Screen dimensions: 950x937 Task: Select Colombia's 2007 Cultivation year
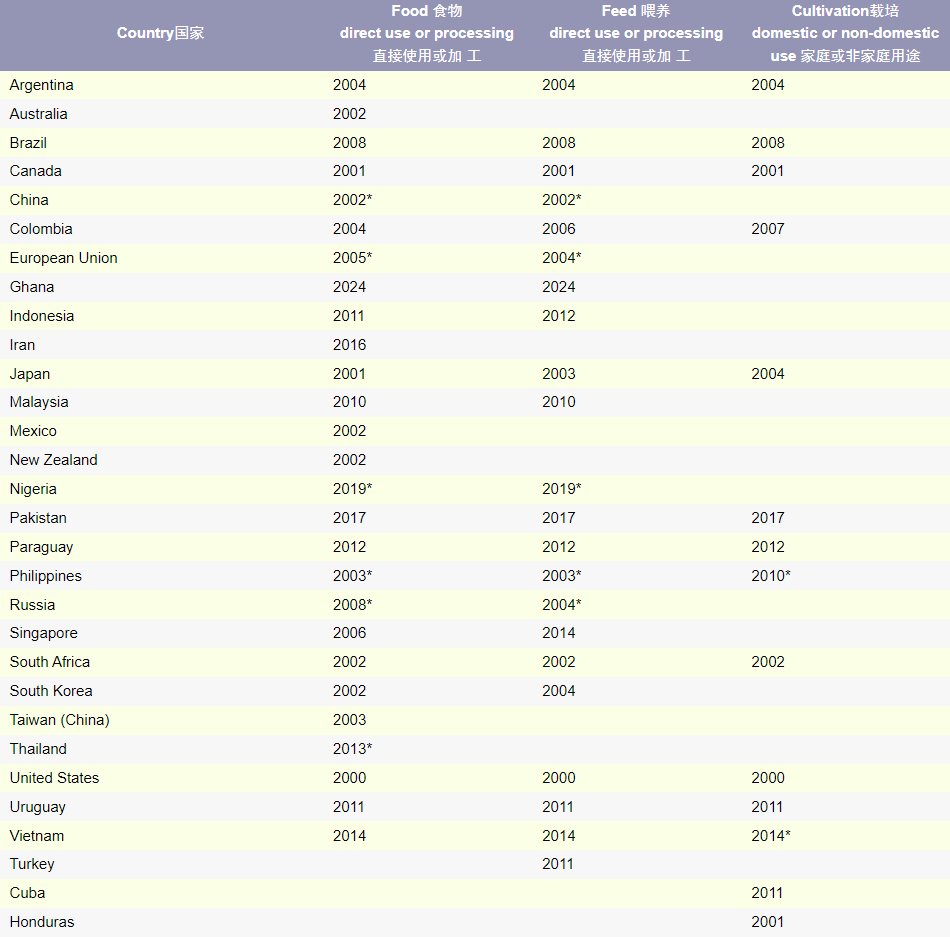768,229
